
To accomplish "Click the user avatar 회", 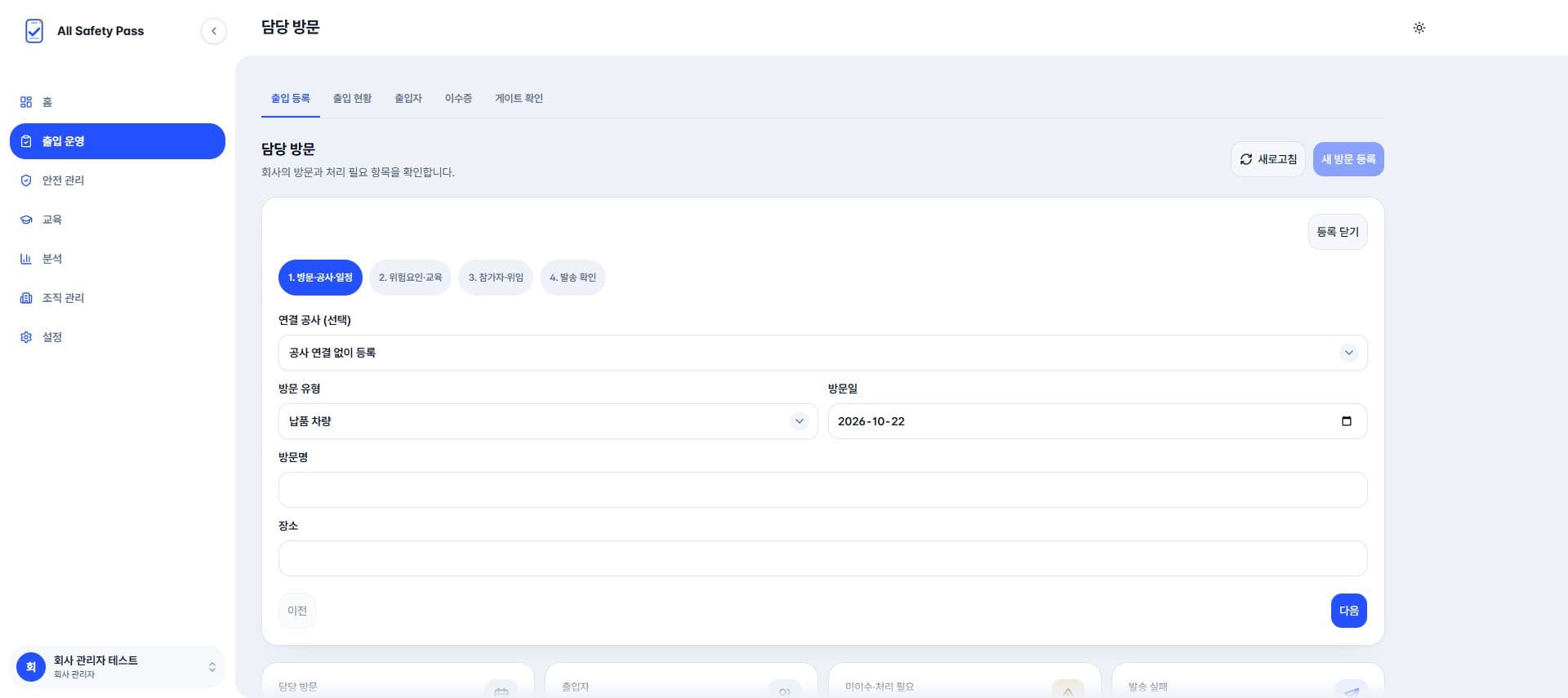I will click(31, 667).
